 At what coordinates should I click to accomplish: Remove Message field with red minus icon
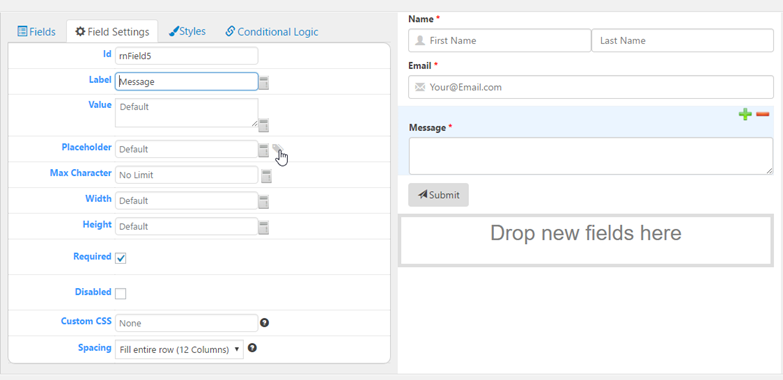(x=763, y=115)
